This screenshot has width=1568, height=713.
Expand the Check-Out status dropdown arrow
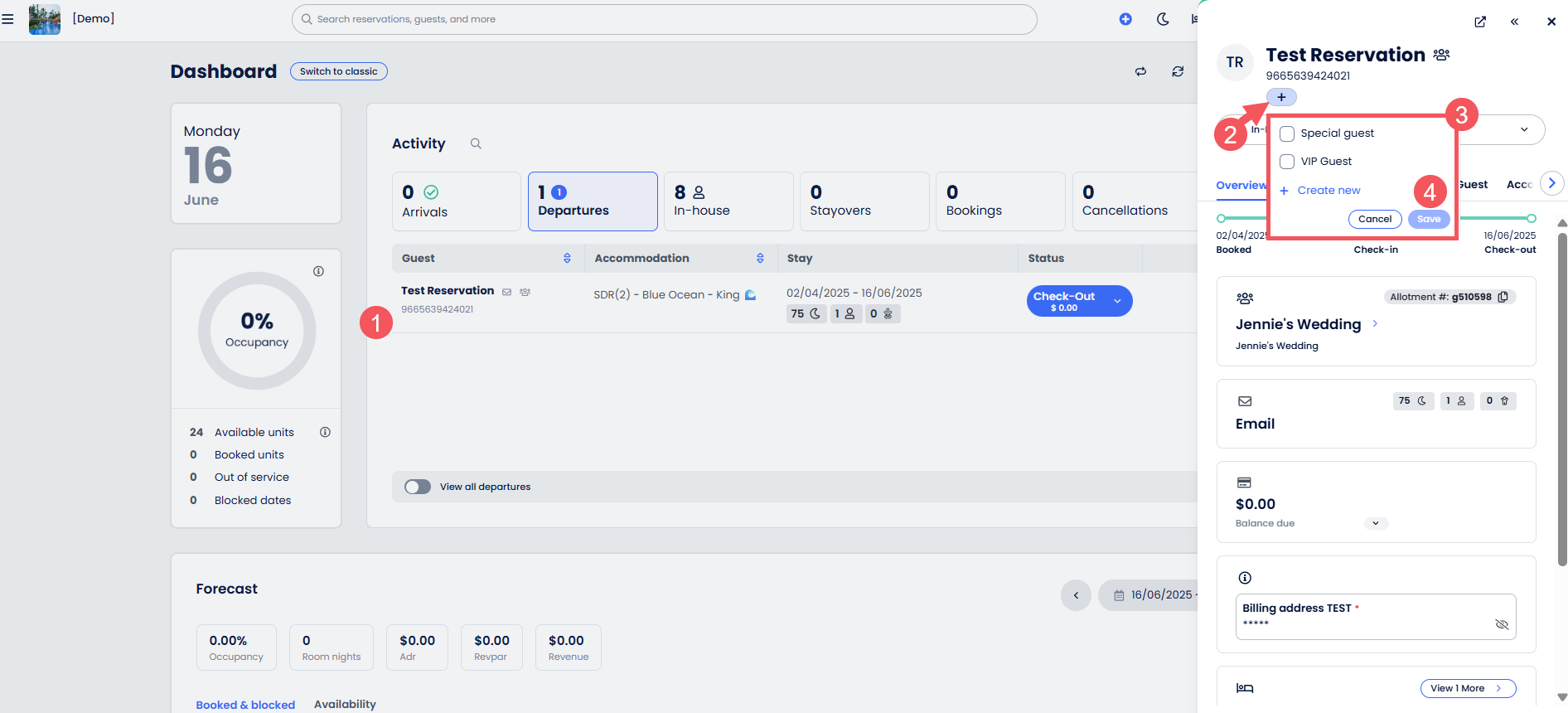(1117, 301)
